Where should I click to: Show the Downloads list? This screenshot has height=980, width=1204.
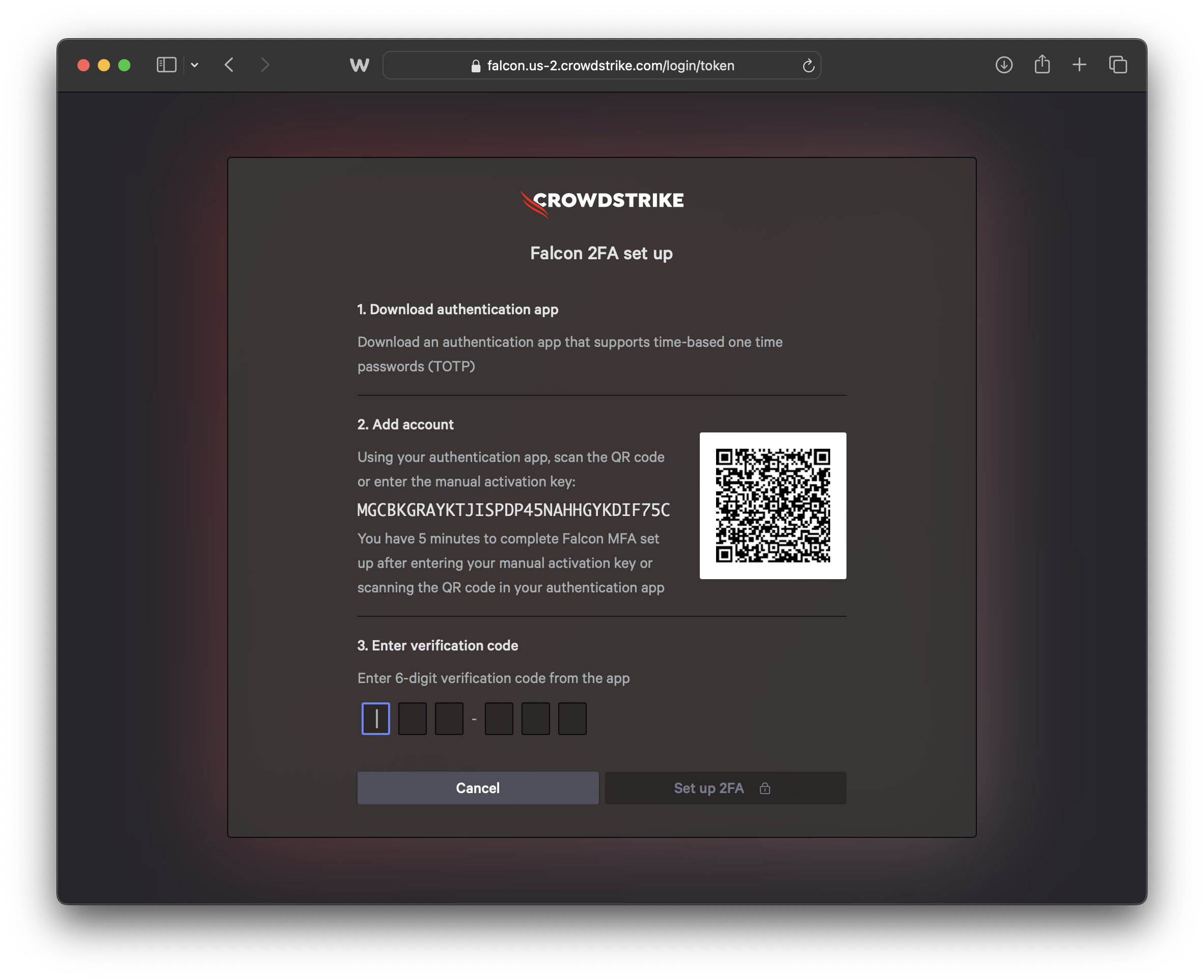(x=1004, y=65)
